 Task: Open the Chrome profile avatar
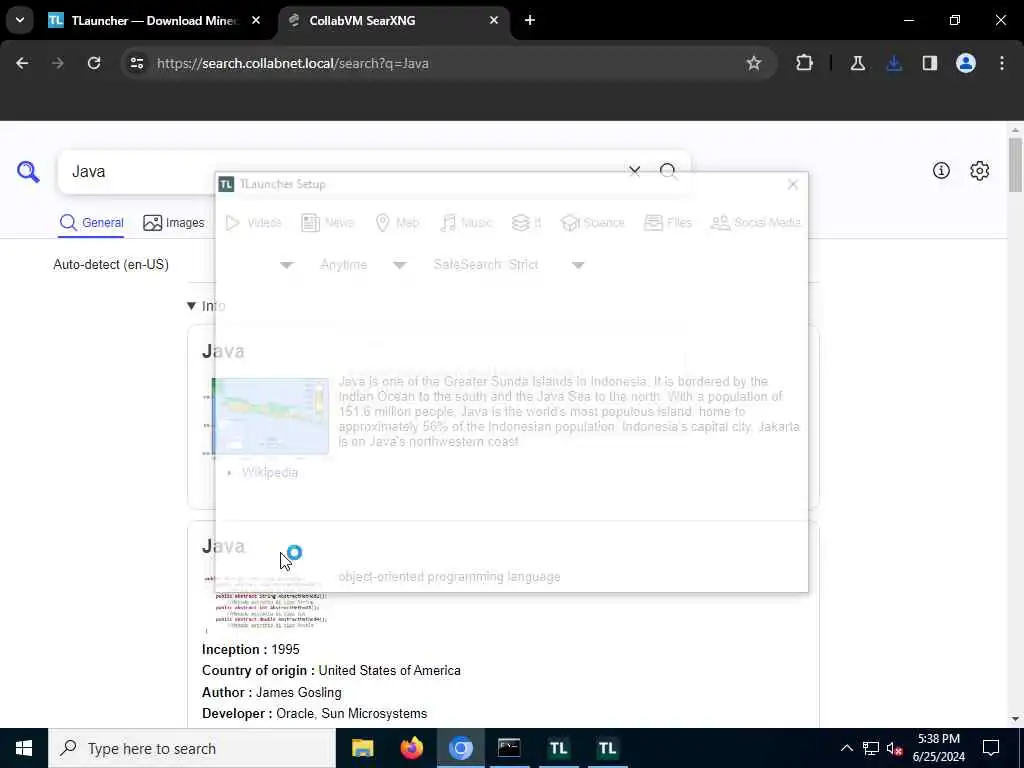point(965,63)
